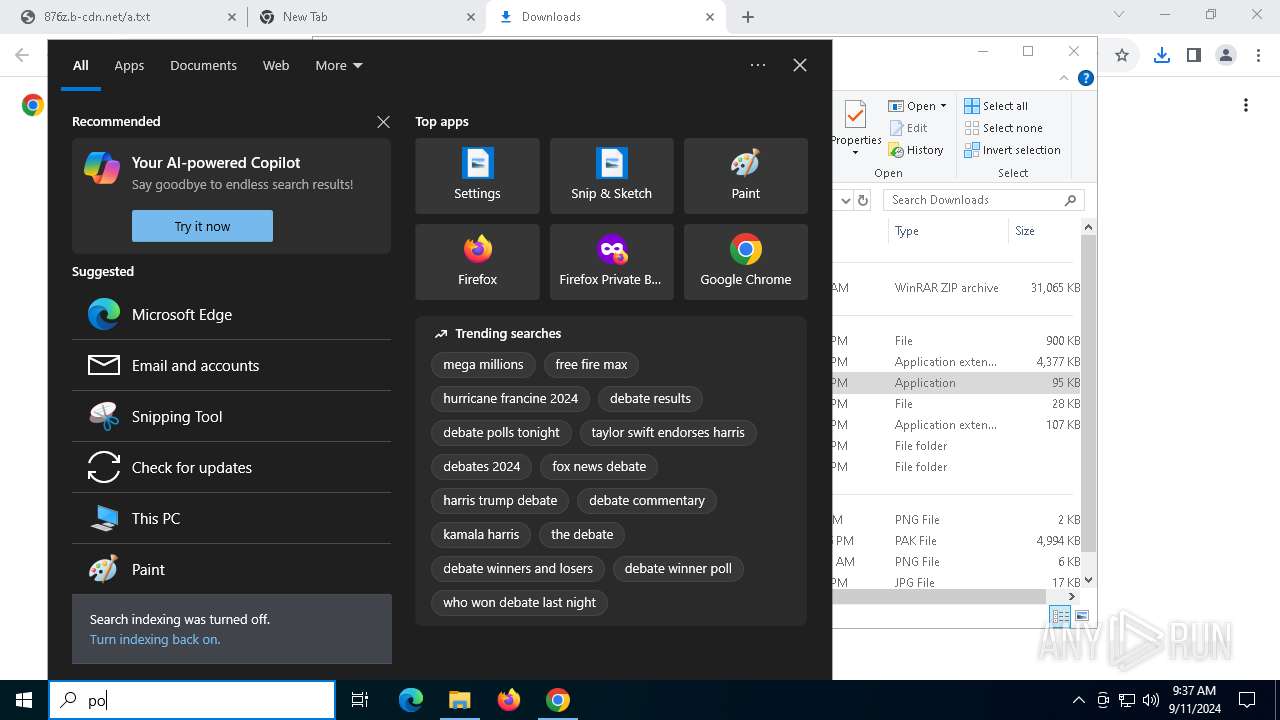Switch to the Apps search tab

coord(129,65)
